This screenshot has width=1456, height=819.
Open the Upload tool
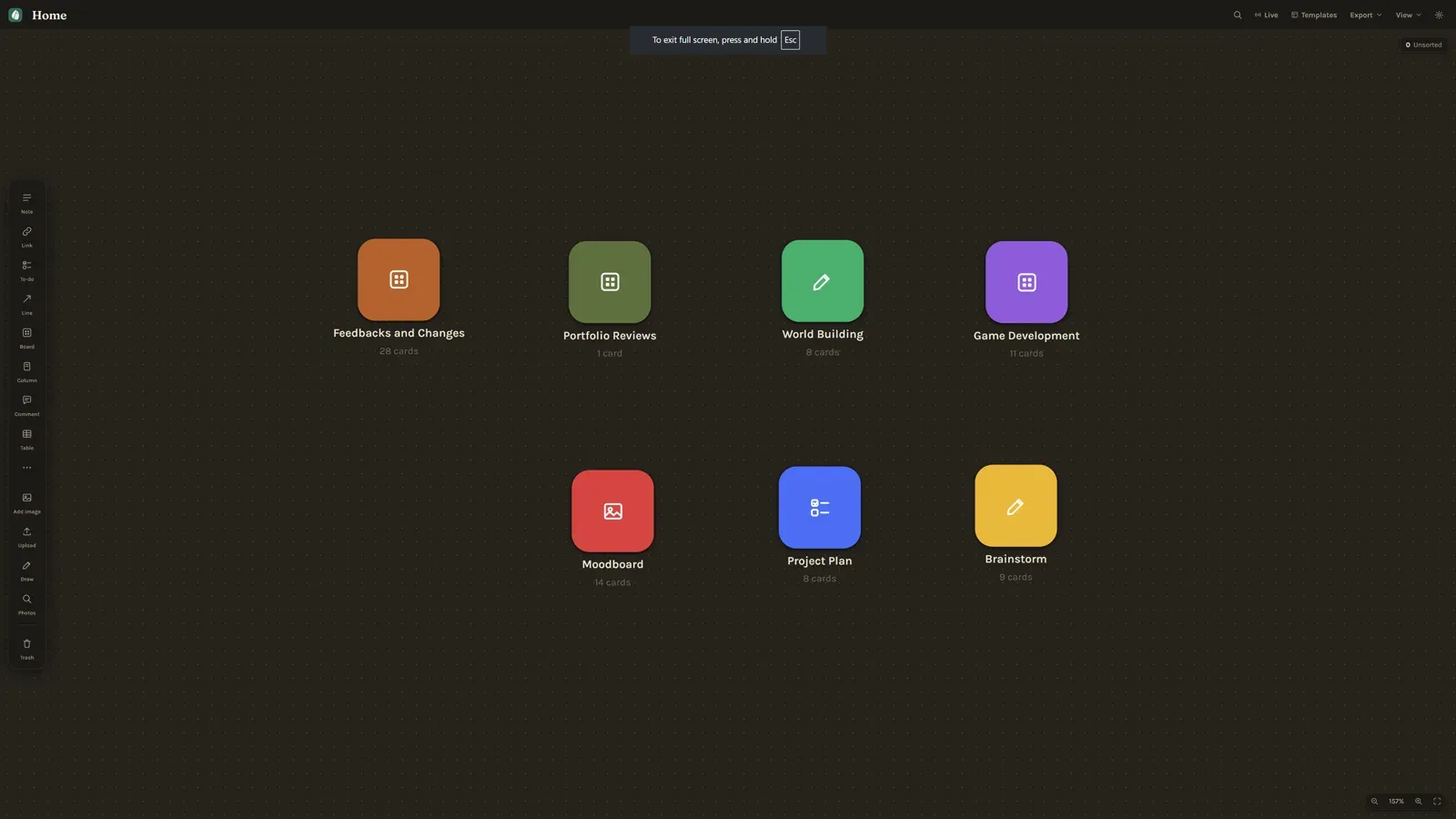click(26, 536)
